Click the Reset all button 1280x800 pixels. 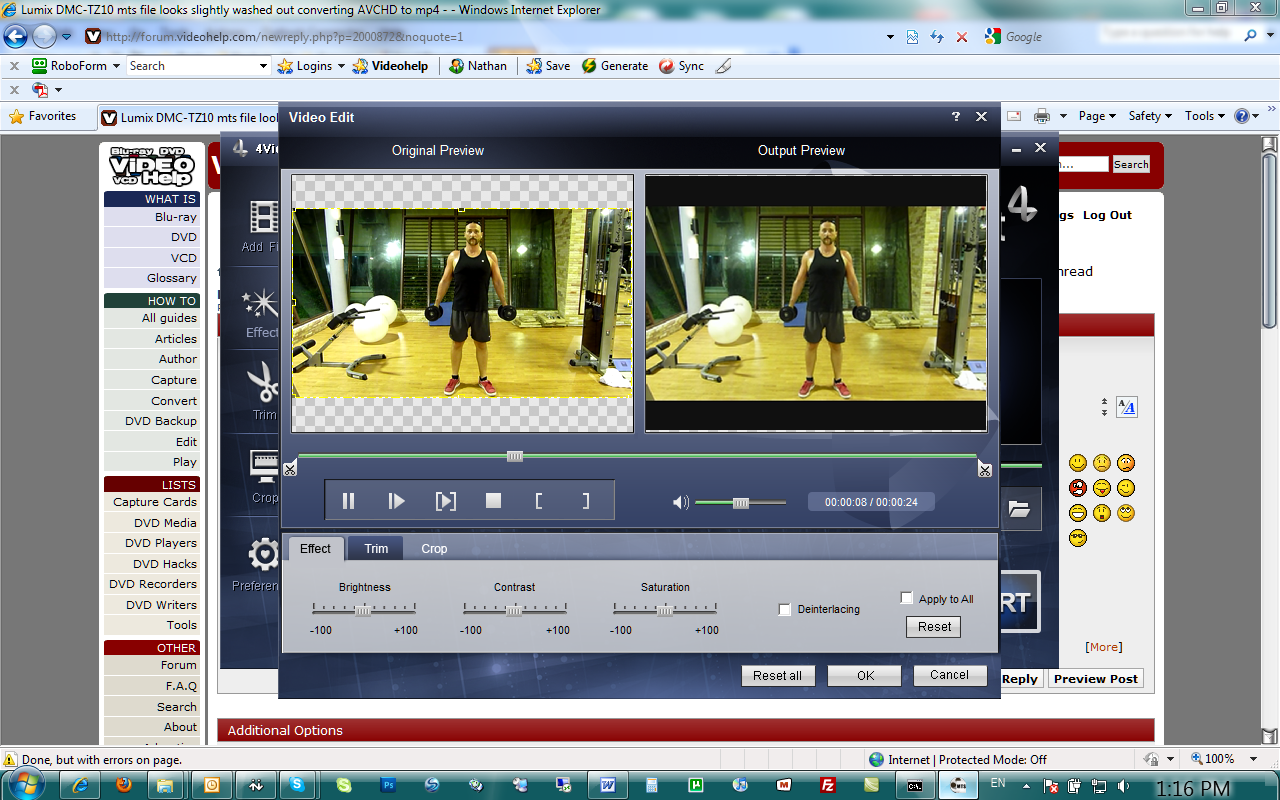click(778, 676)
